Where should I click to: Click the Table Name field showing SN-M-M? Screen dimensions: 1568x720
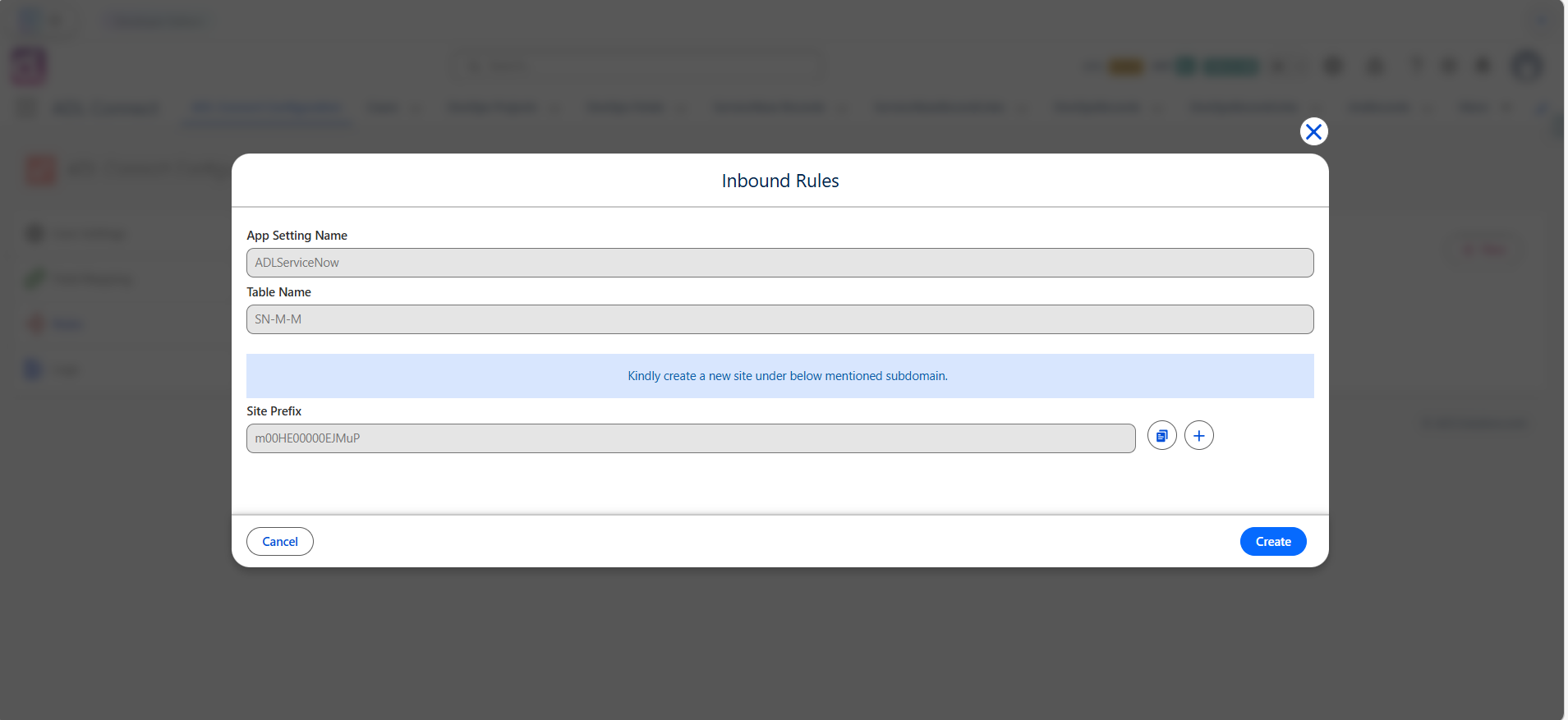779,319
